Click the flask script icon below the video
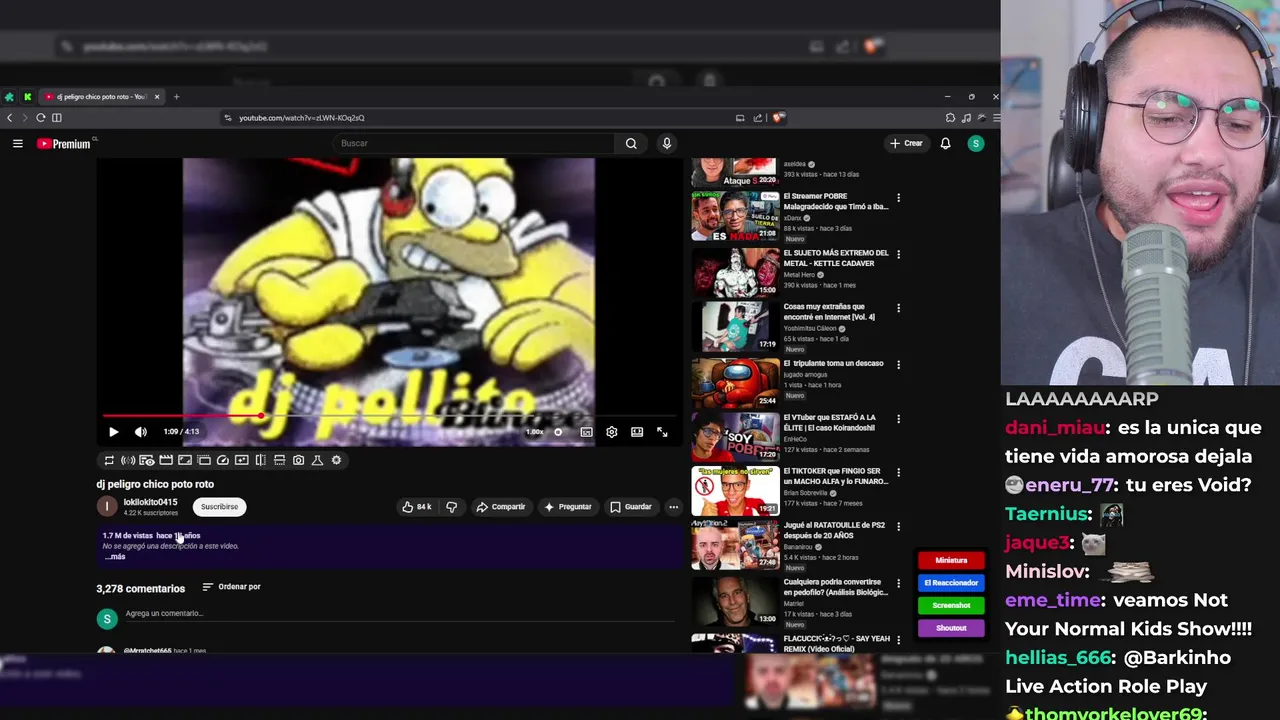 point(317,460)
